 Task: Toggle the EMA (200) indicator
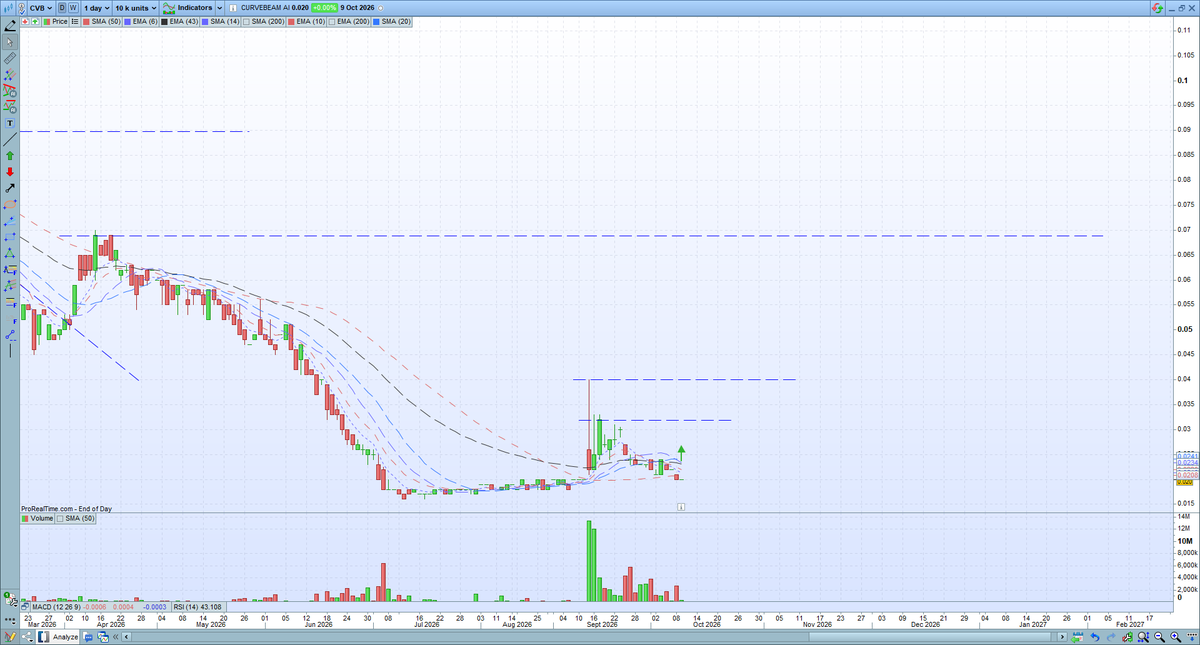(x=349, y=21)
